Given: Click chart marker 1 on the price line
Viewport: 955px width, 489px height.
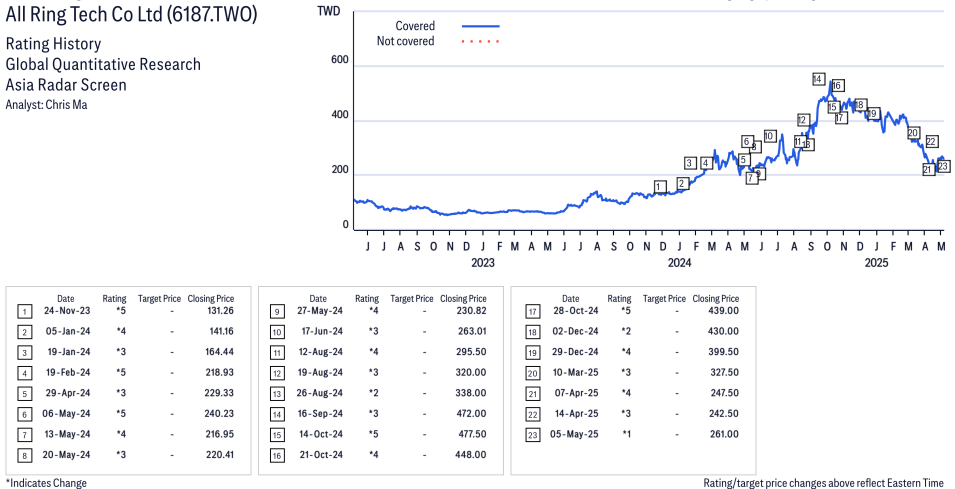Looking at the screenshot, I should 660,186.
